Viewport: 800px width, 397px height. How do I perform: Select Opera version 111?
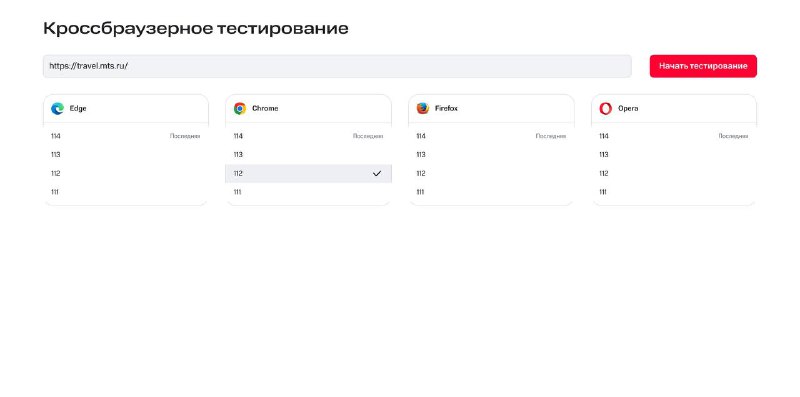pyautogui.click(x=674, y=192)
